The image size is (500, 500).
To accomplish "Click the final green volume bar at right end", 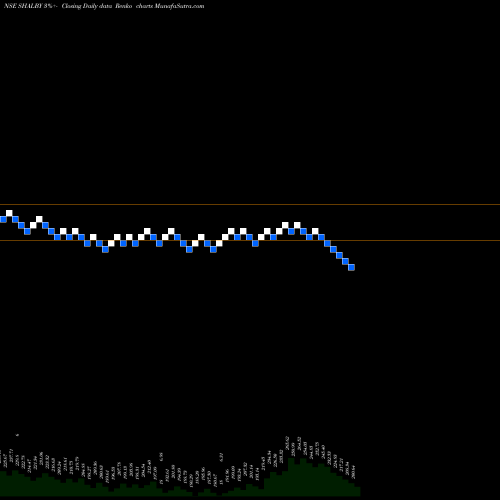I will (x=357, y=492).
